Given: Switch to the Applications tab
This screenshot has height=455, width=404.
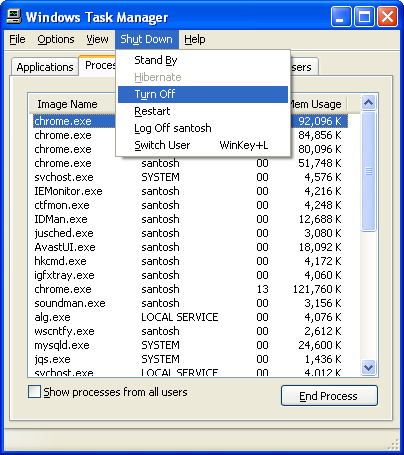Looking at the screenshot, I should click(x=45, y=67).
